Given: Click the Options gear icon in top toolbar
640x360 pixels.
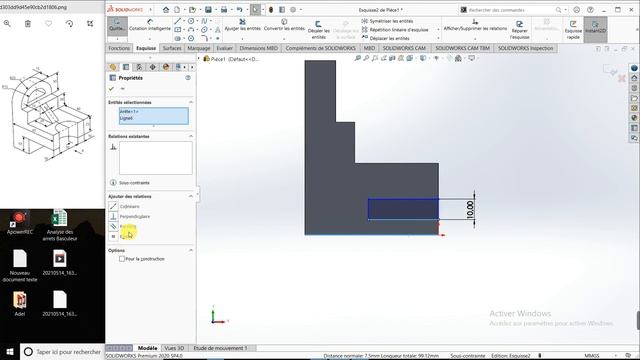Looking at the screenshot, I should (x=293, y=9).
